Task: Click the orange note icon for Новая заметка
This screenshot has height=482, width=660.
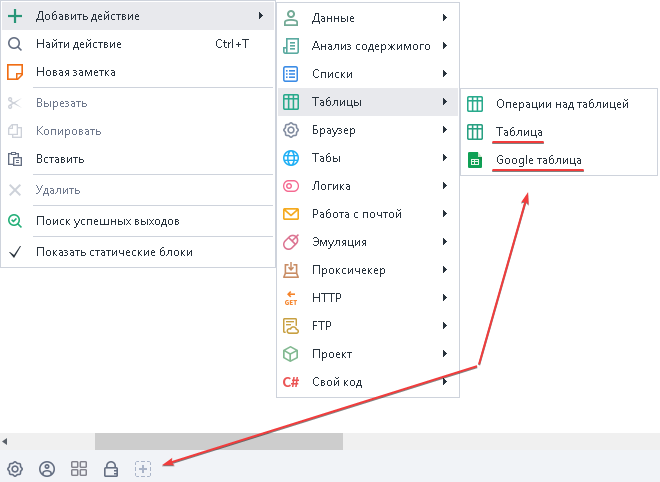Action: pyautogui.click(x=15, y=72)
